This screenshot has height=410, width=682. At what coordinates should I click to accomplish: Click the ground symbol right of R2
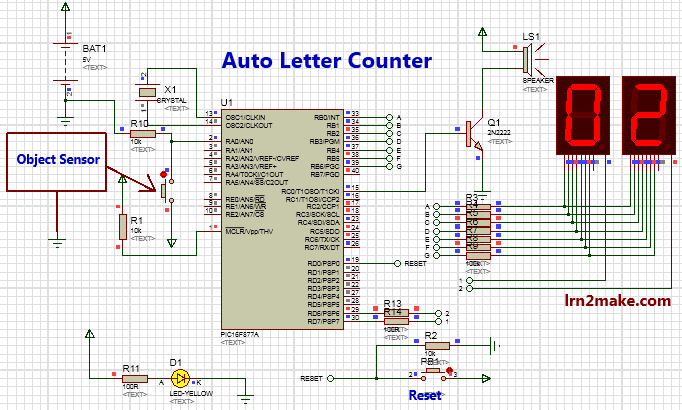[495, 346]
